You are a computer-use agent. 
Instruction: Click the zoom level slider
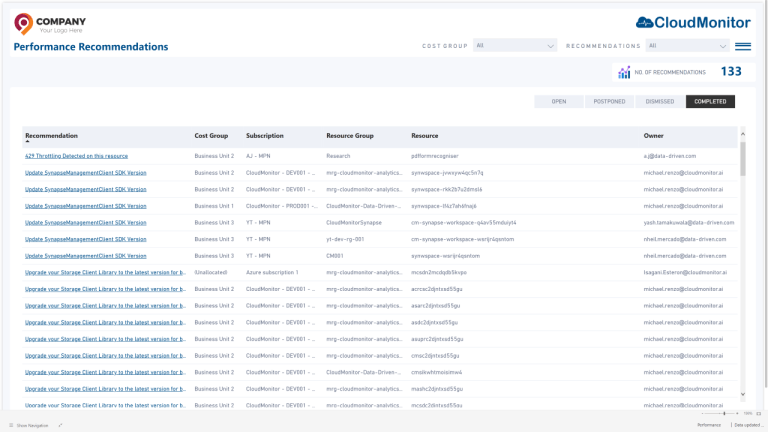pos(720,413)
